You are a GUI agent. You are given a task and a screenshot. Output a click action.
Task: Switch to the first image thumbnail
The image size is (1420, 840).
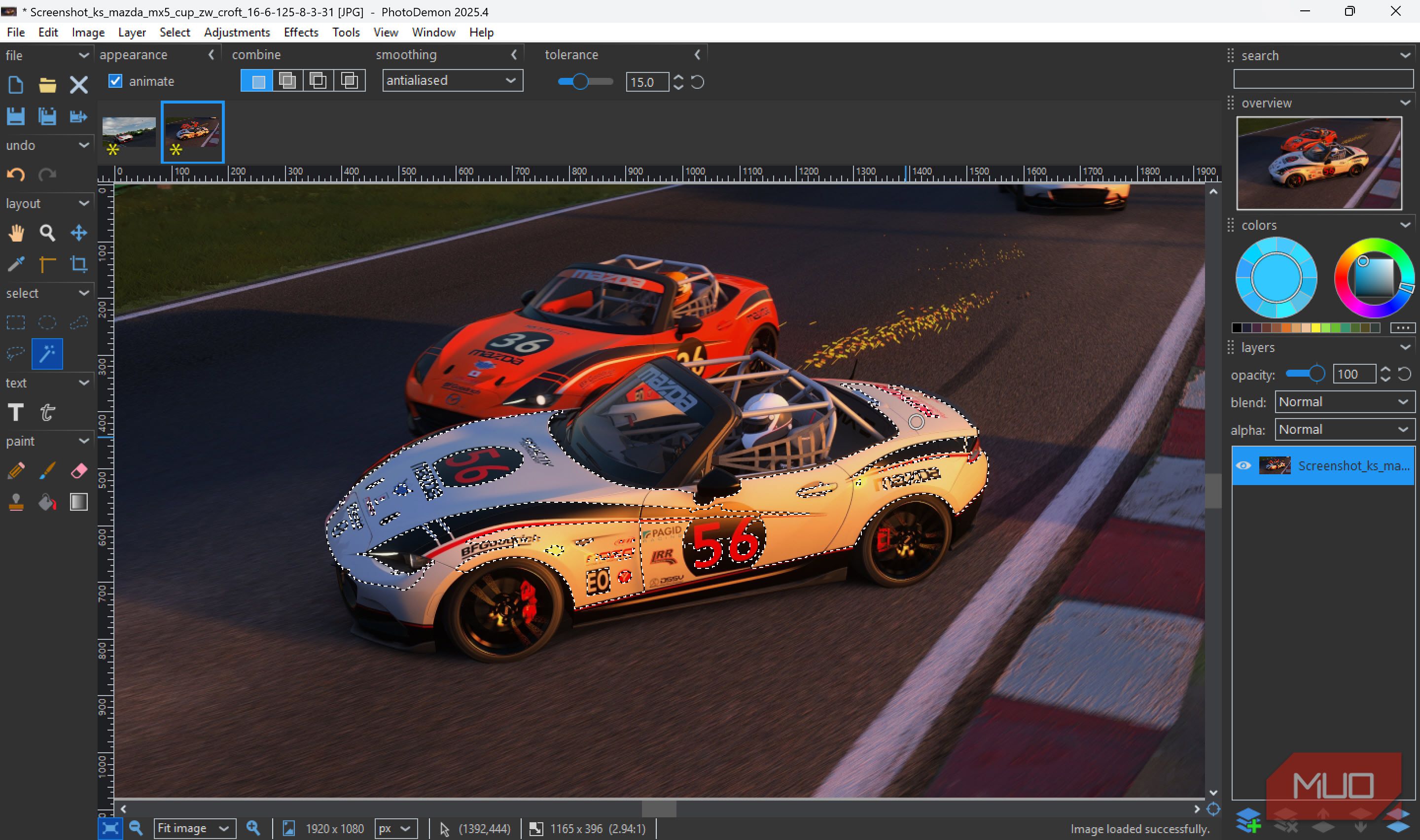click(x=129, y=132)
